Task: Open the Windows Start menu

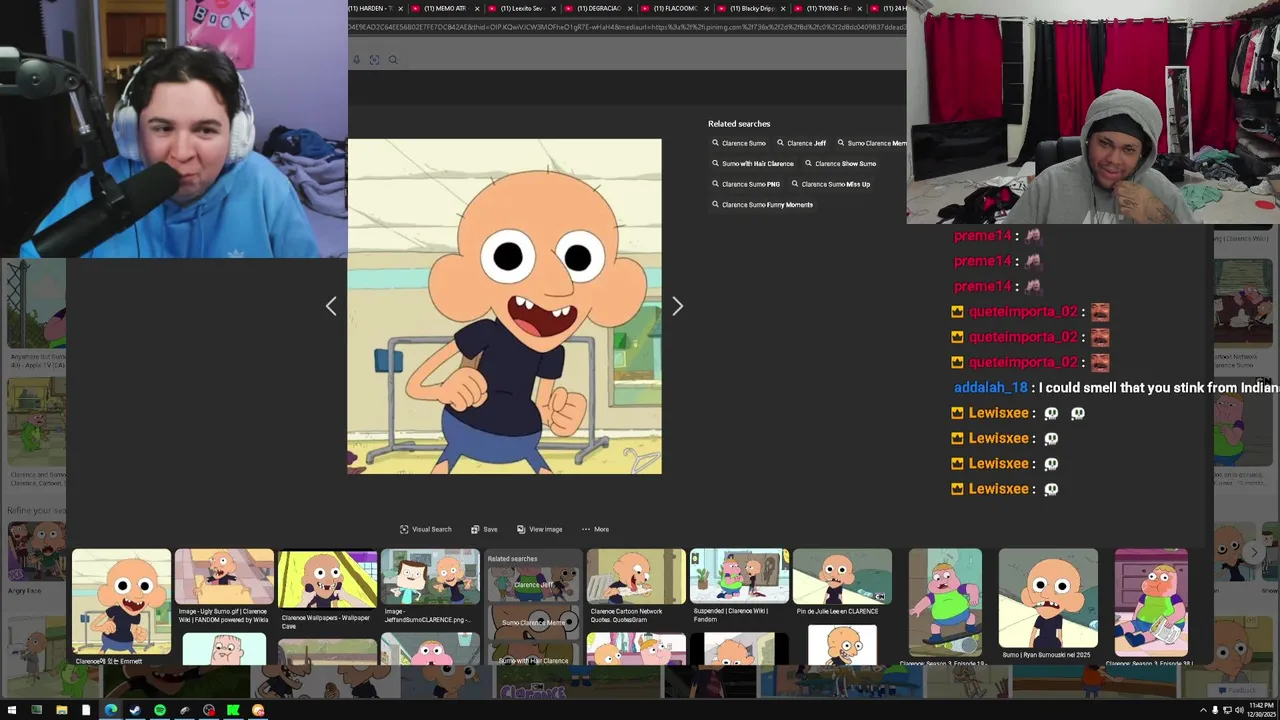Action: [12, 711]
